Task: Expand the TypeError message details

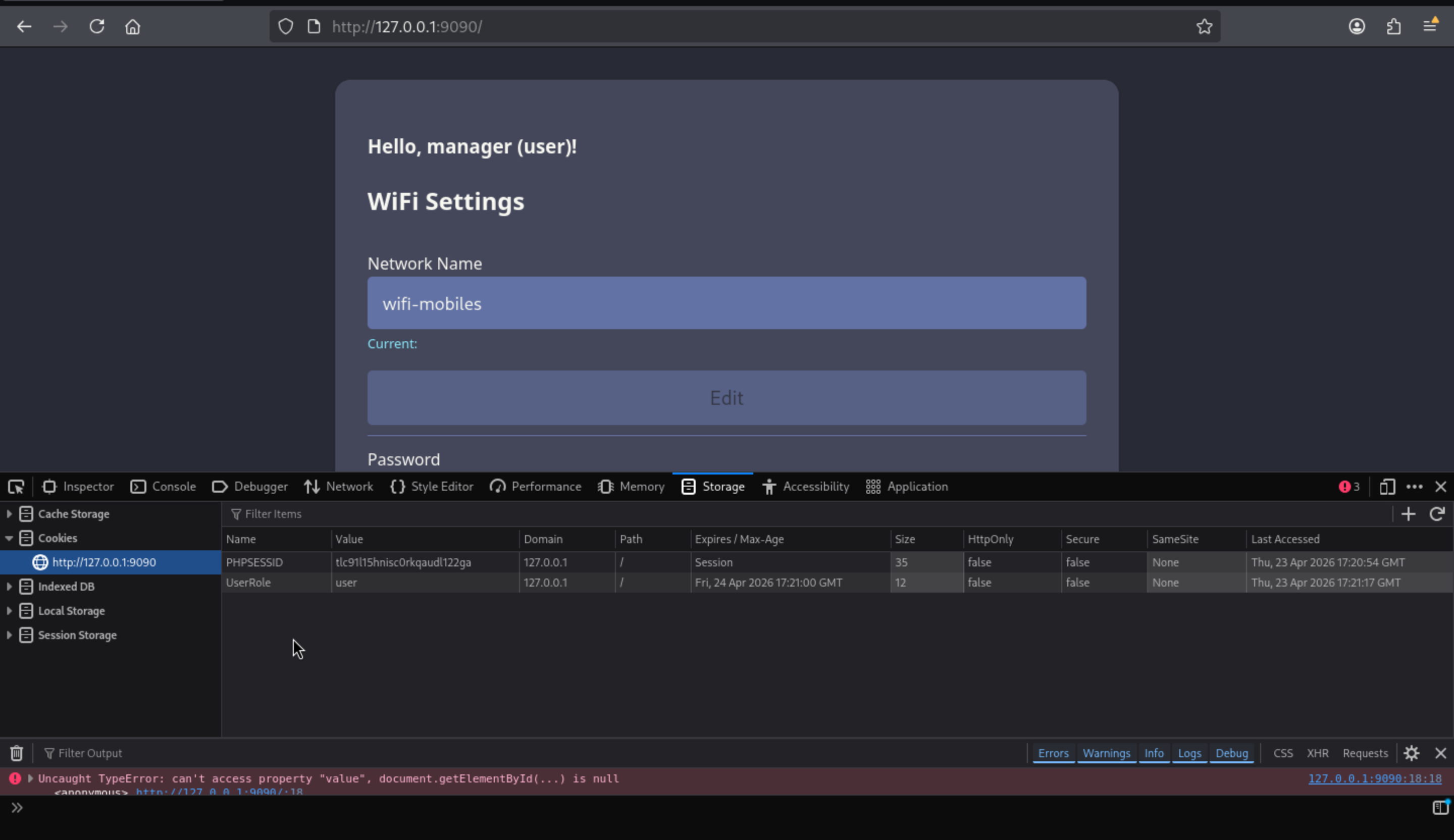Action: [30, 778]
